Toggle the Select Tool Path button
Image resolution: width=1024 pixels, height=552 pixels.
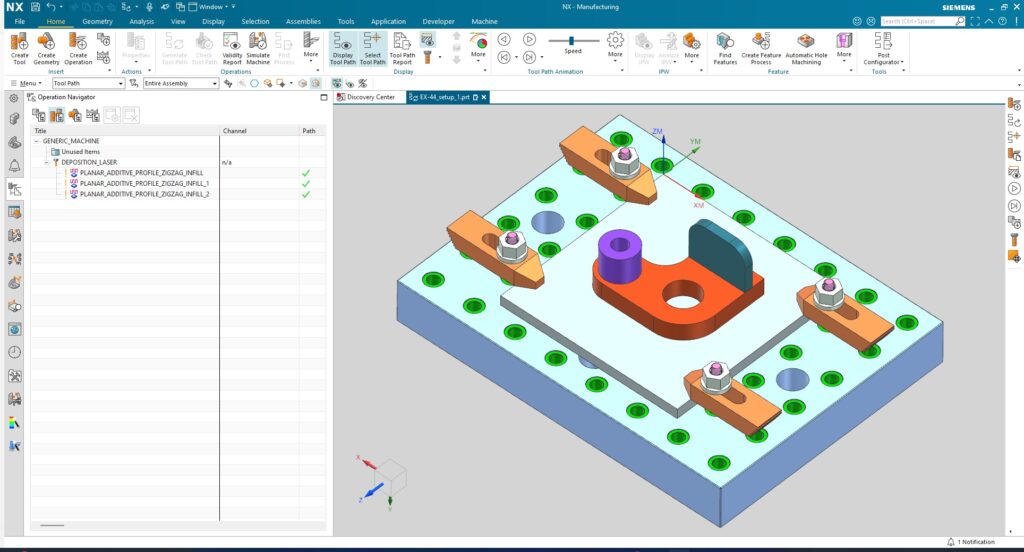[372, 47]
